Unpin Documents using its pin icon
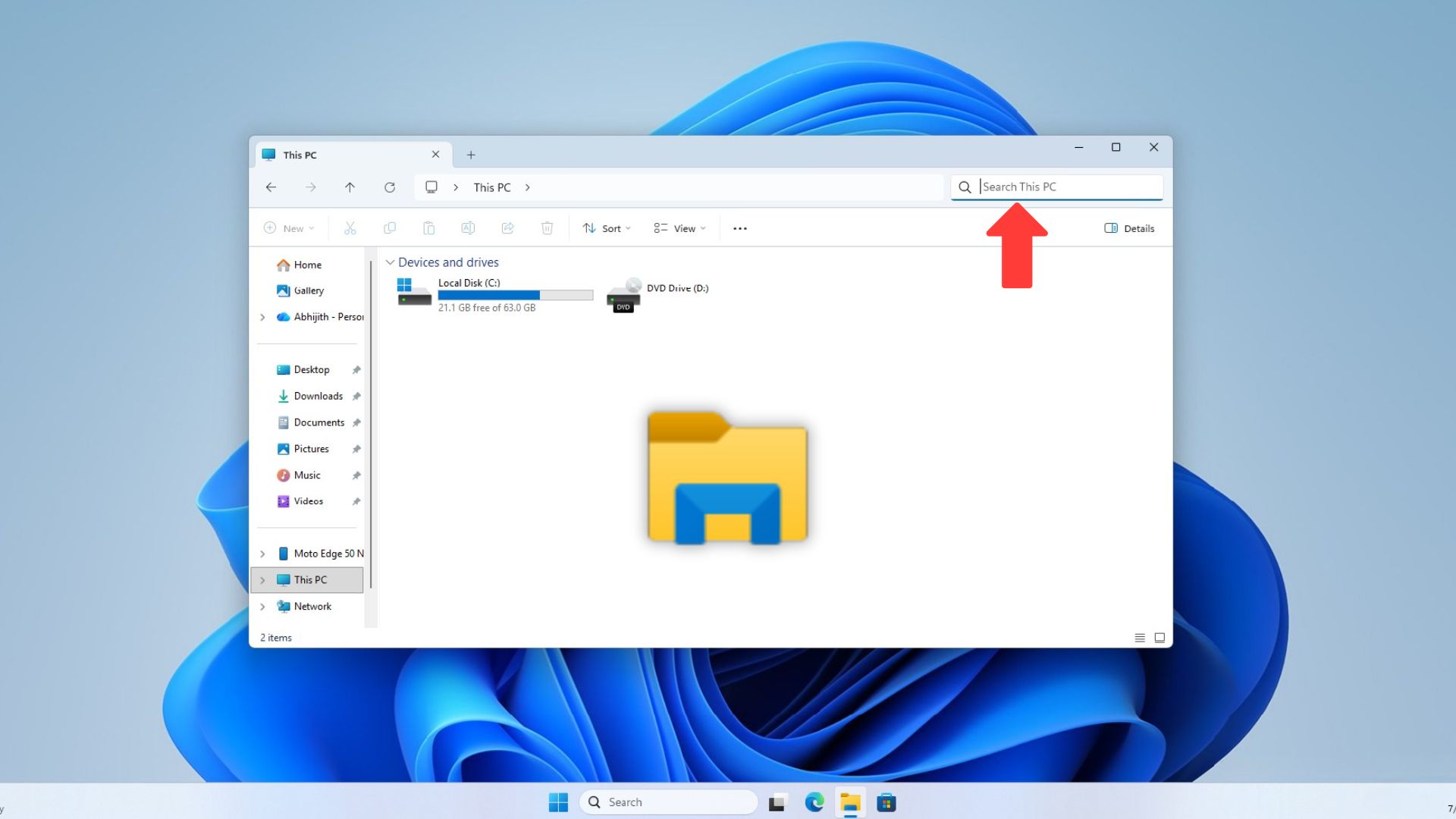This screenshot has height=819, width=1456. pyautogui.click(x=356, y=422)
